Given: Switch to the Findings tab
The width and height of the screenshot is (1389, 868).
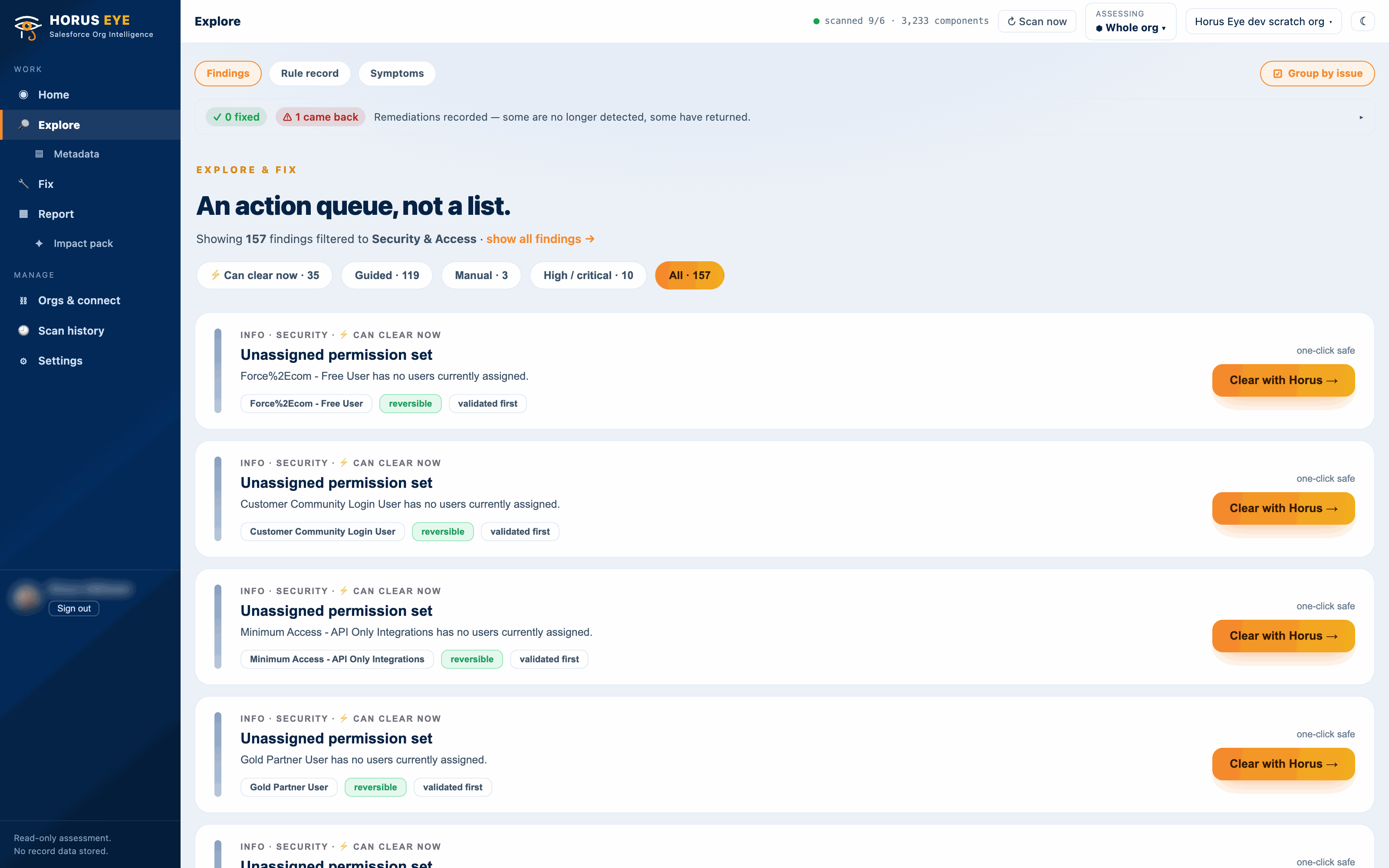Looking at the screenshot, I should 228,73.
